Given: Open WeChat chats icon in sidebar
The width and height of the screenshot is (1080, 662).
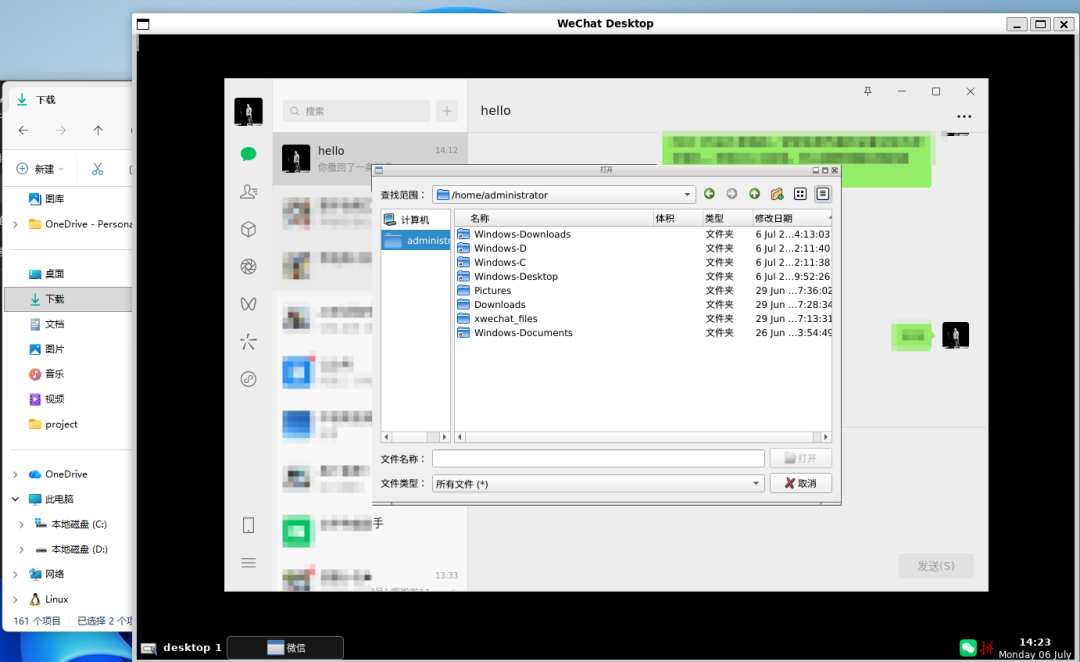Looking at the screenshot, I should pos(249,154).
